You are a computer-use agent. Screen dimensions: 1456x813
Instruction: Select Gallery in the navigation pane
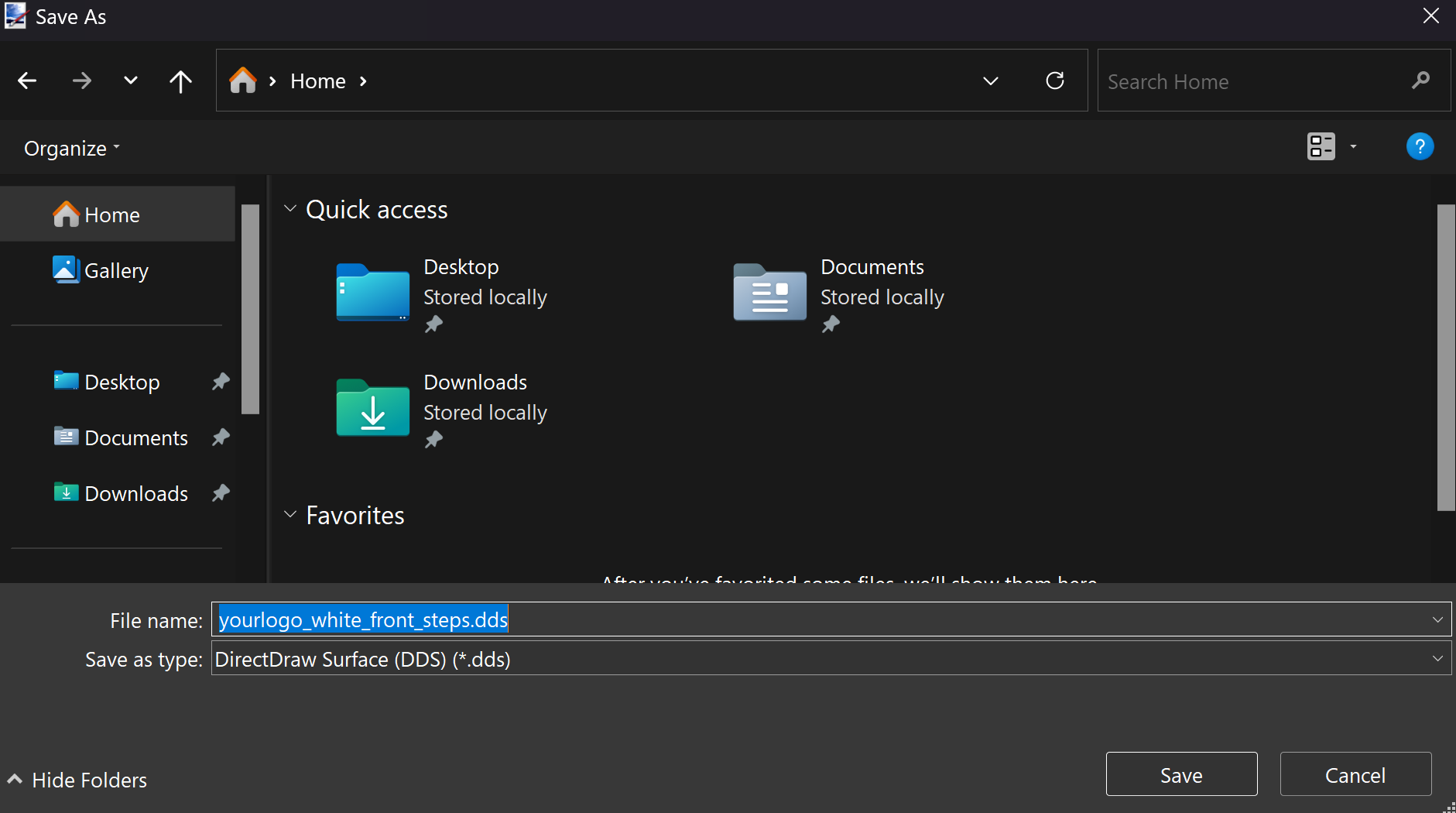tap(116, 270)
